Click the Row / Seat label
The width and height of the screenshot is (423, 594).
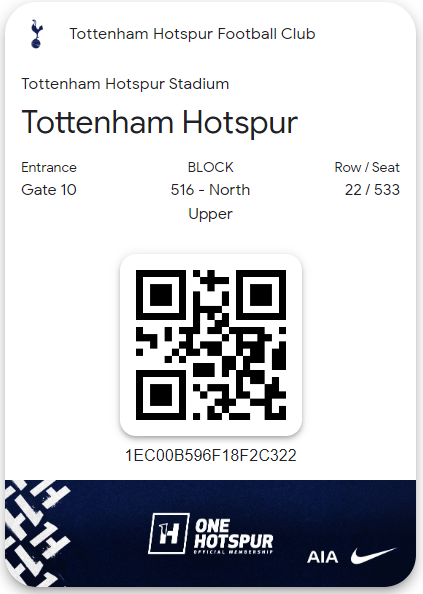(367, 167)
